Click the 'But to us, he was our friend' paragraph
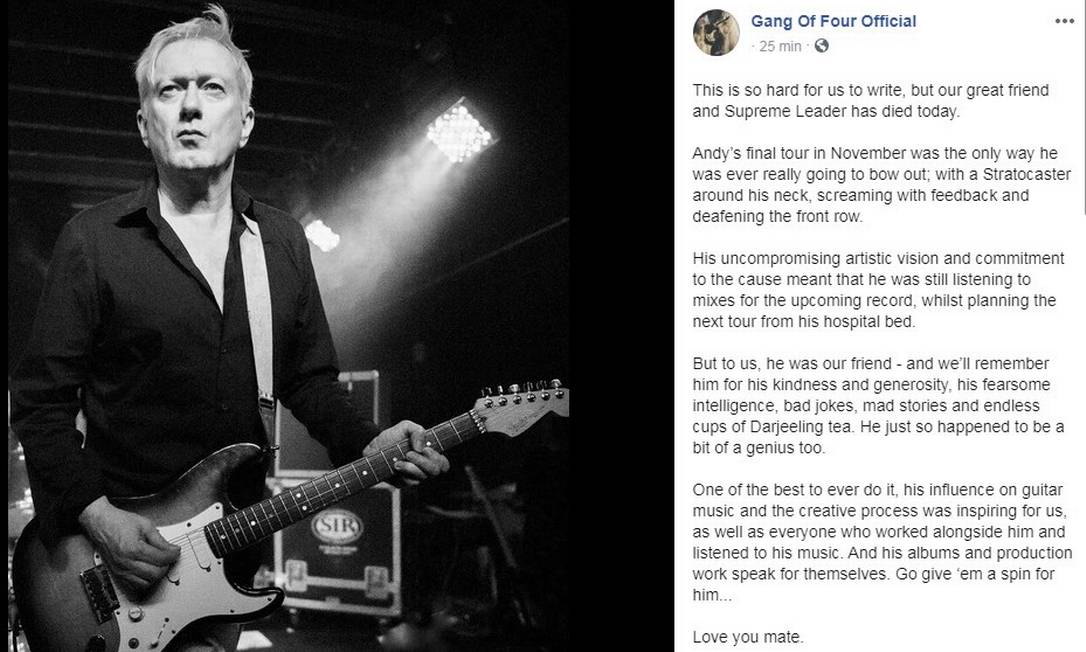This screenshot has width=1086, height=652. tap(878, 405)
